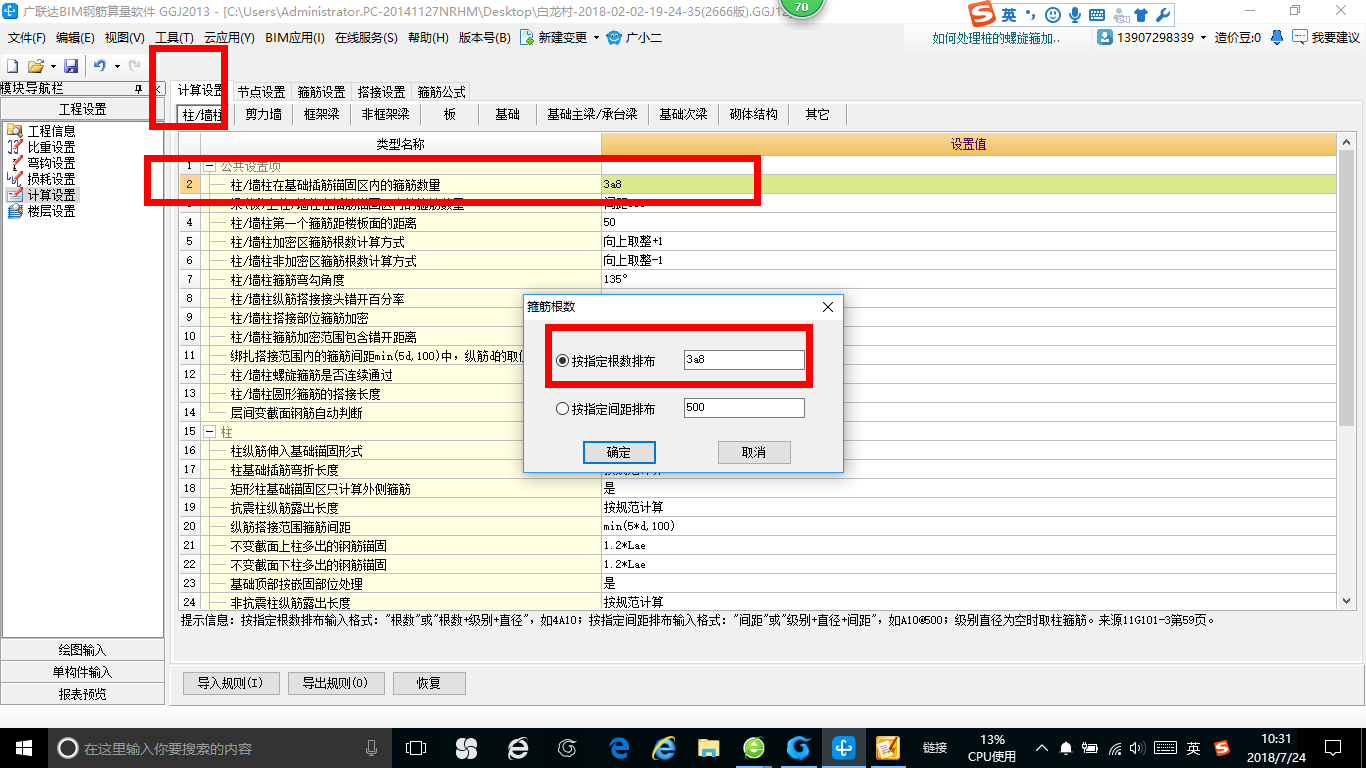This screenshot has width=1366, height=768.
Task: Open Microsoft Edge from taskbar
Action: (x=619, y=747)
